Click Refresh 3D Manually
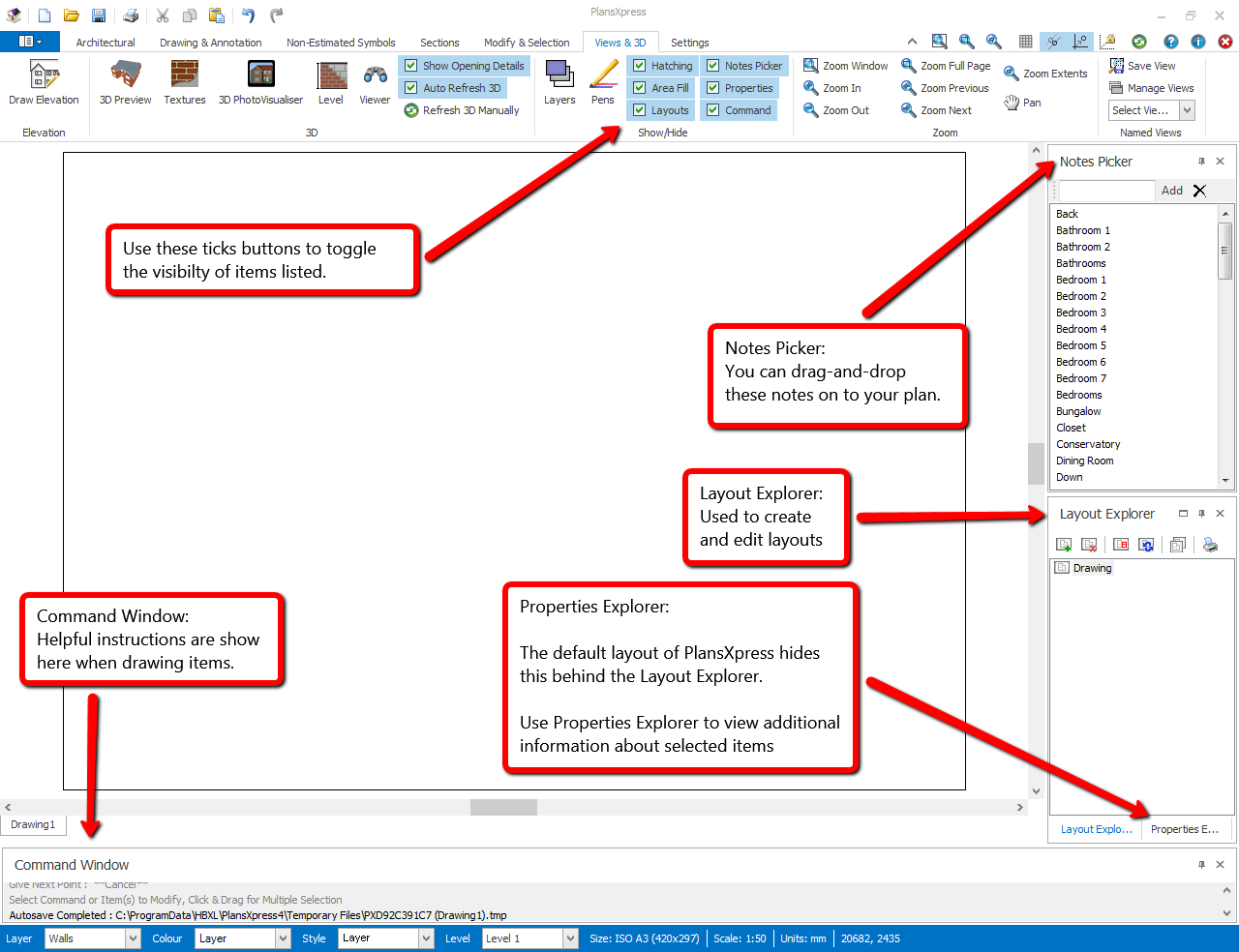This screenshot has height=952, width=1239. click(462, 110)
